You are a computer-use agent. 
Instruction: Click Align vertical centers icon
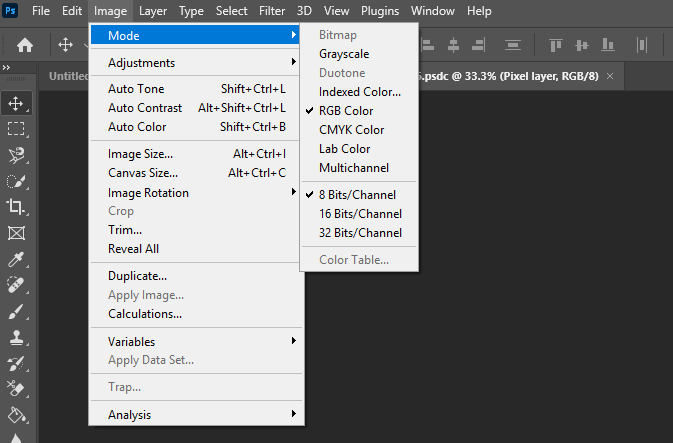click(582, 45)
